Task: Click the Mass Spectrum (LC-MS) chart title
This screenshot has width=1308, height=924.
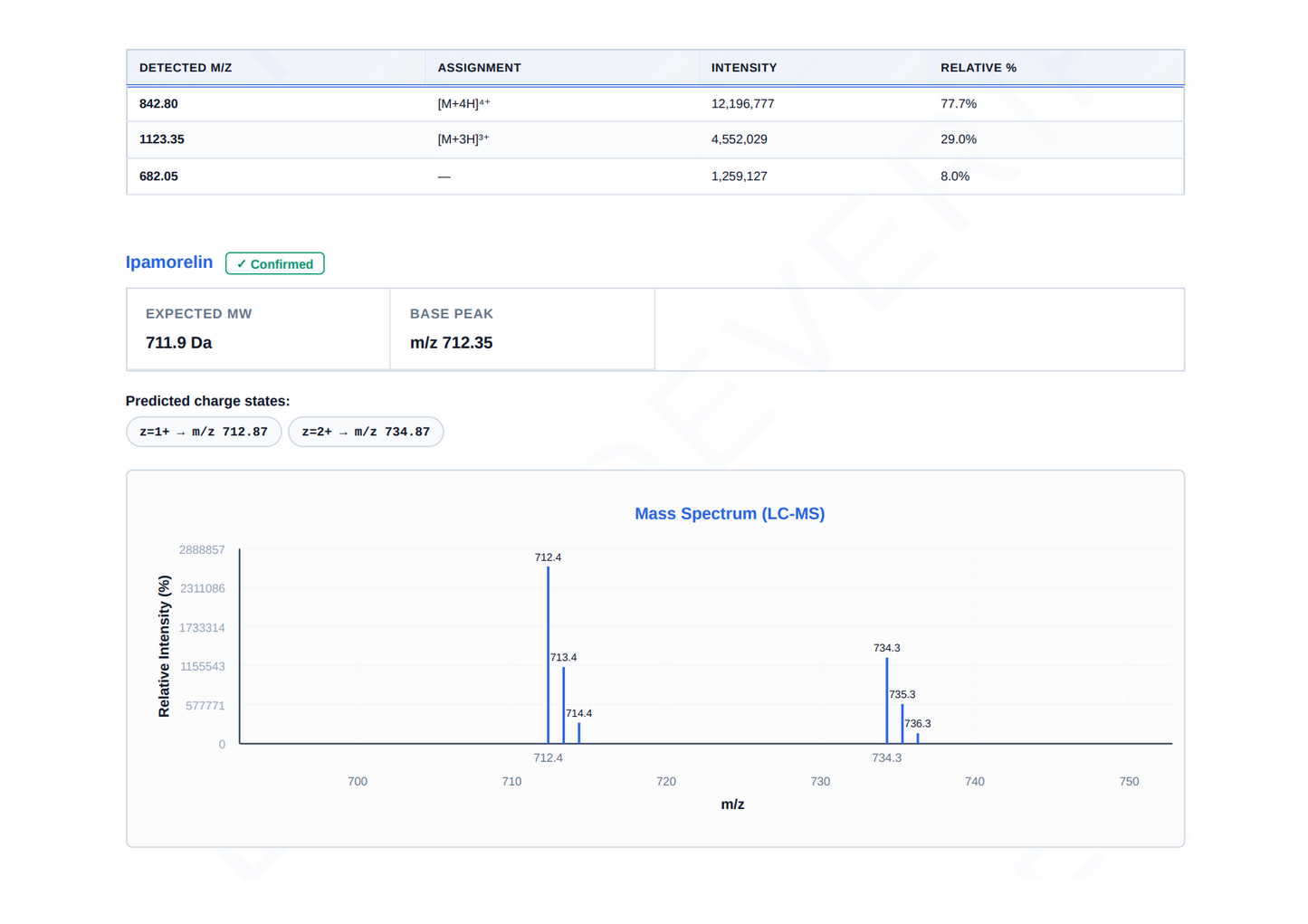Action: click(730, 514)
